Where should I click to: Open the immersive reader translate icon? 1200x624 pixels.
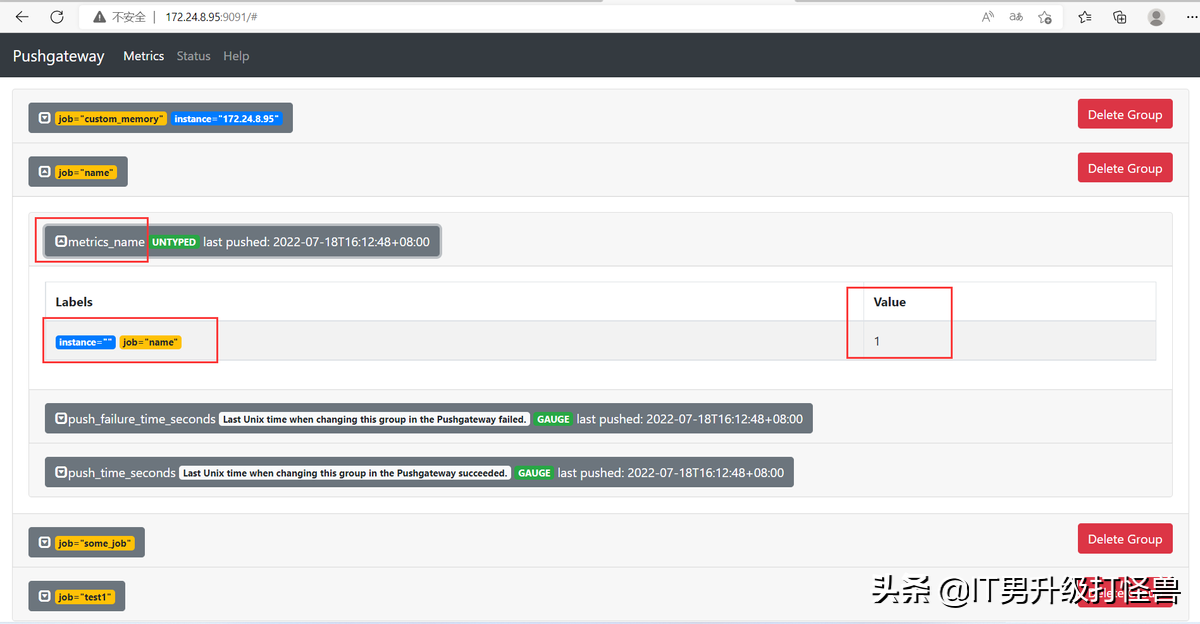1016,17
